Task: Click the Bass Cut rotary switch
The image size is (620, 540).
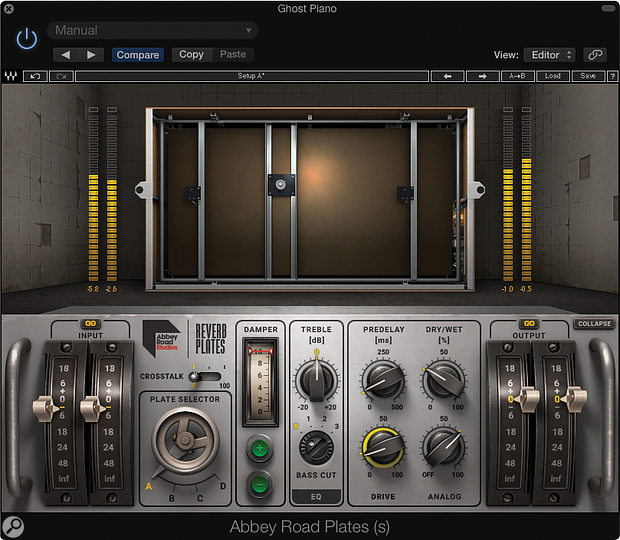Action: (x=316, y=448)
